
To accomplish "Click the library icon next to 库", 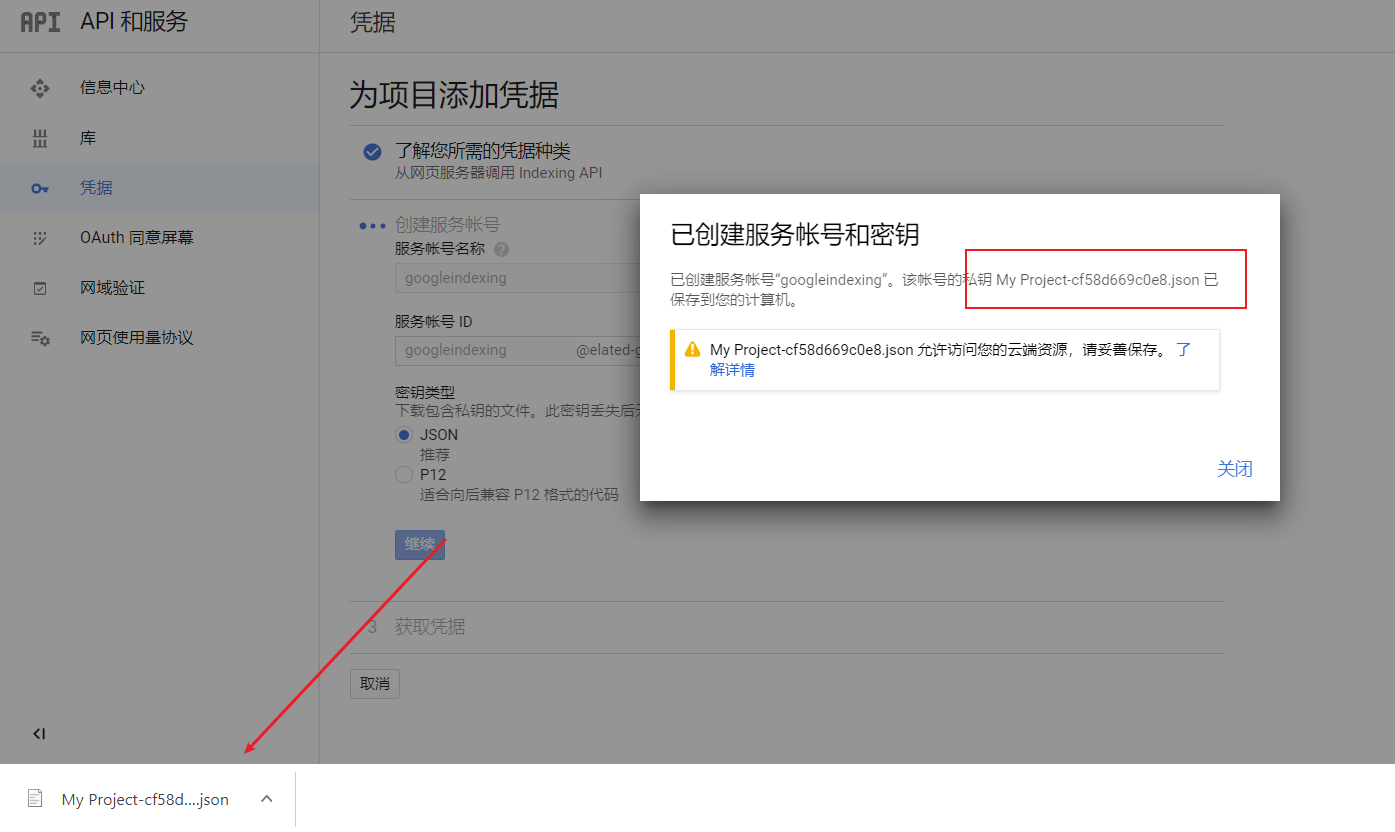I will [40, 138].
